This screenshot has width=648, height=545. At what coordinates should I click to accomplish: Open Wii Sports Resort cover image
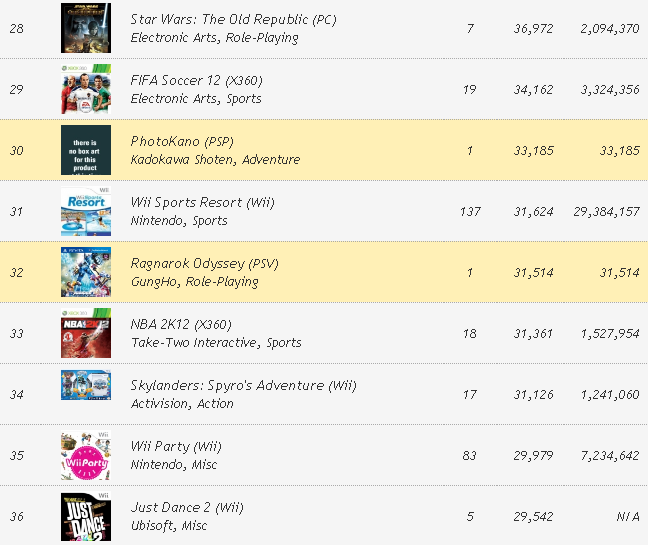(86, 211)
